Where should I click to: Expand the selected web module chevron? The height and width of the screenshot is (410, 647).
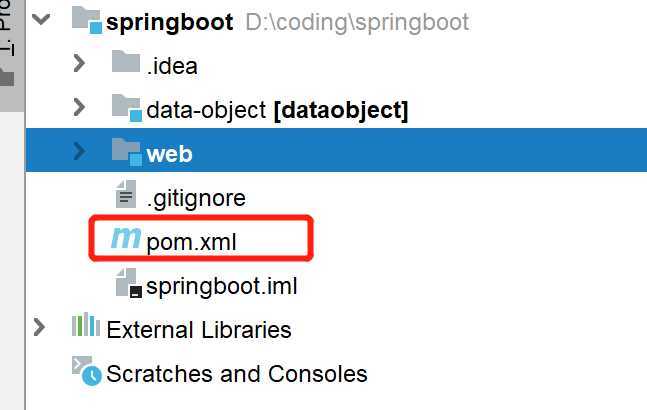click(79, 151)
